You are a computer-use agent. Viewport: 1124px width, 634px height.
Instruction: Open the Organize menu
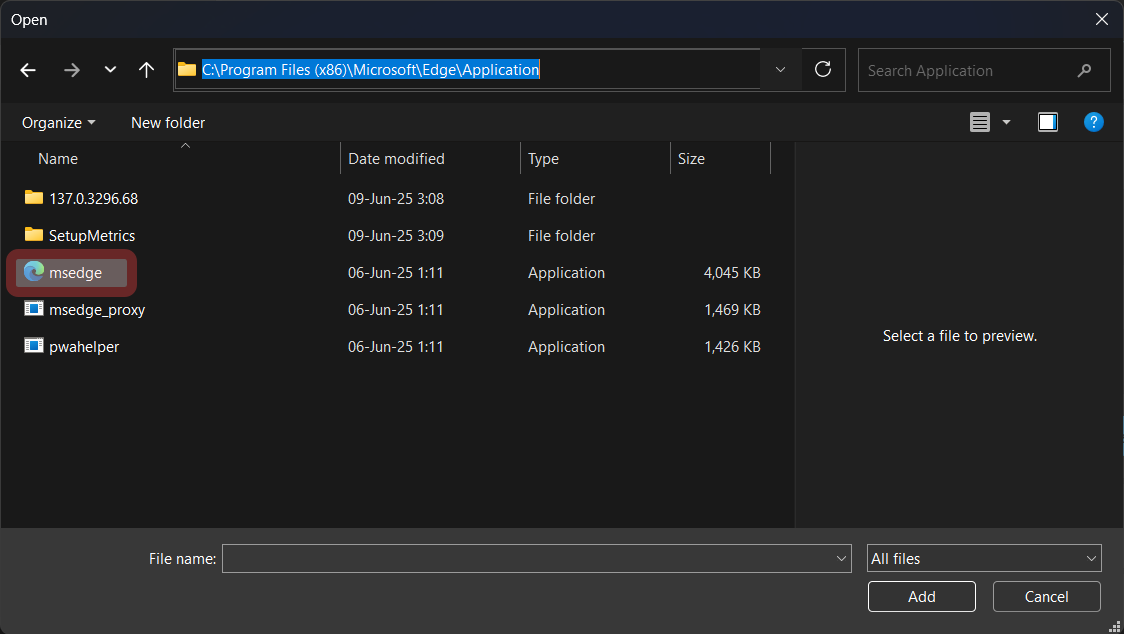[59, 123]
